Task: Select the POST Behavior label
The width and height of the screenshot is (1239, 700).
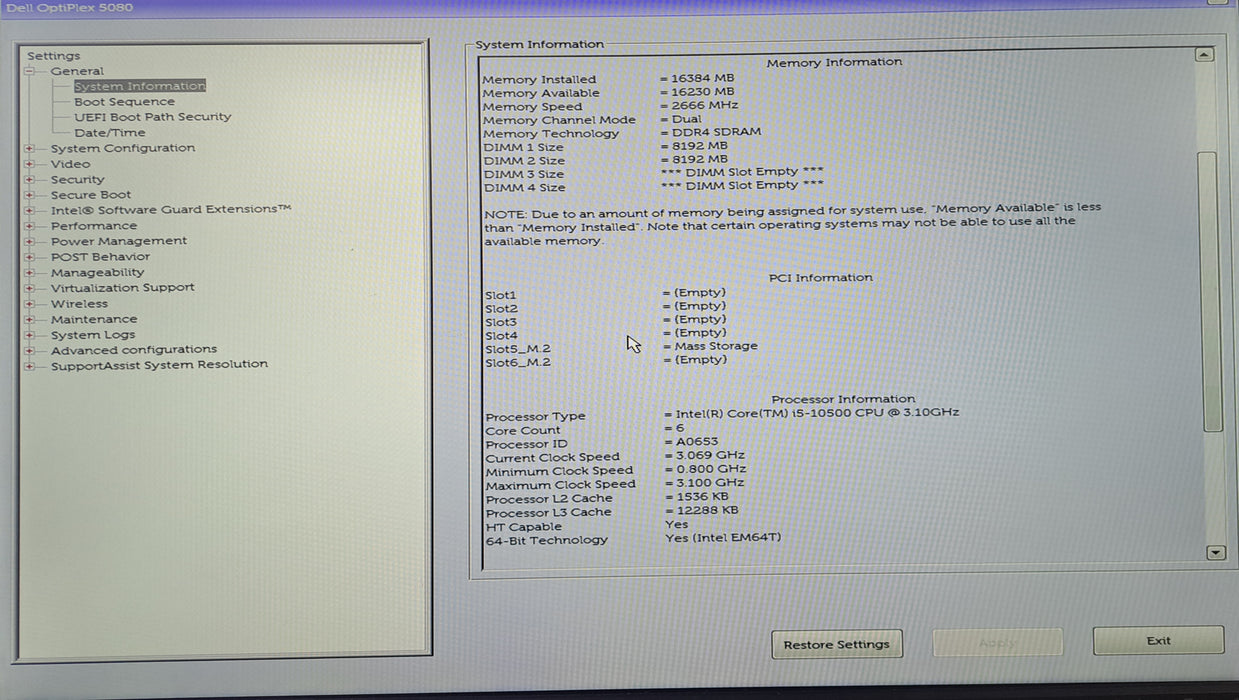Action: click(100, 257)
